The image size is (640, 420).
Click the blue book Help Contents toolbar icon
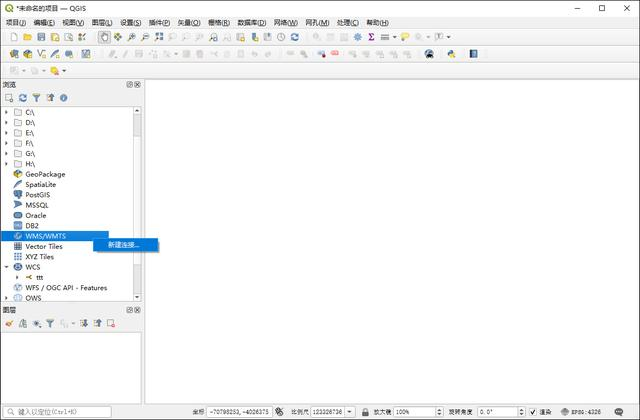(473, 54)
